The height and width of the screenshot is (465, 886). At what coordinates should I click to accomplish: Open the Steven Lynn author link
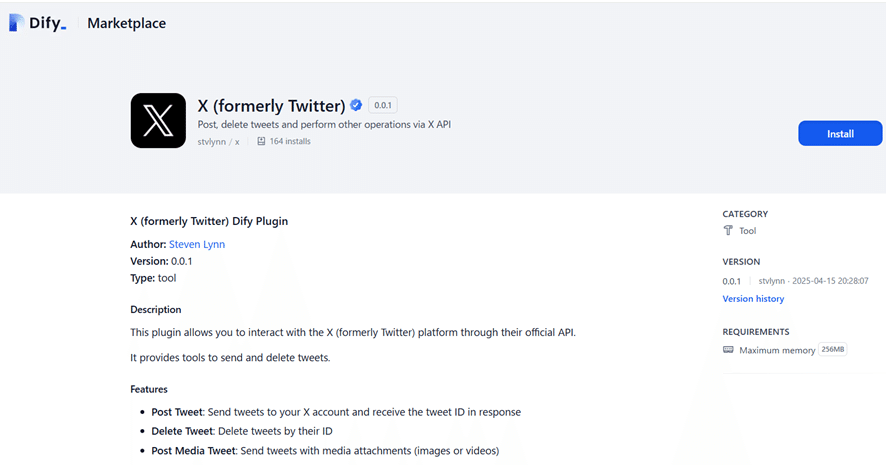coord(197,244)
